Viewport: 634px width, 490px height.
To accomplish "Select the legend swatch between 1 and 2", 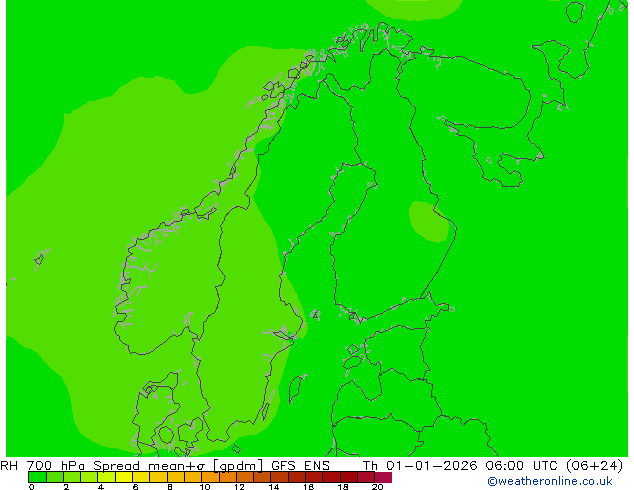I will (x=55, y=477).
